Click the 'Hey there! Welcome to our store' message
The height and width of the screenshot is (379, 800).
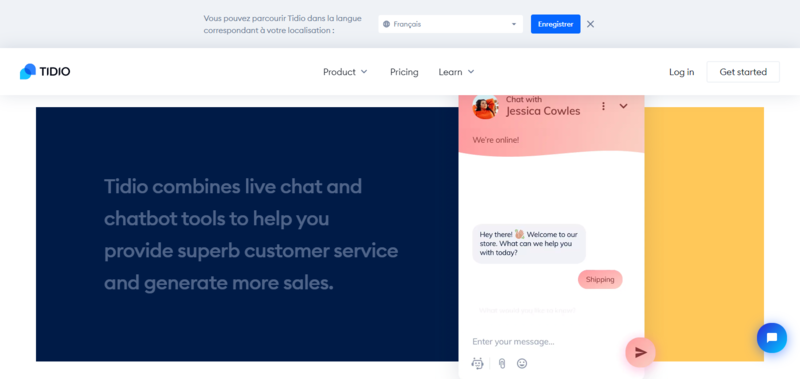529,243
